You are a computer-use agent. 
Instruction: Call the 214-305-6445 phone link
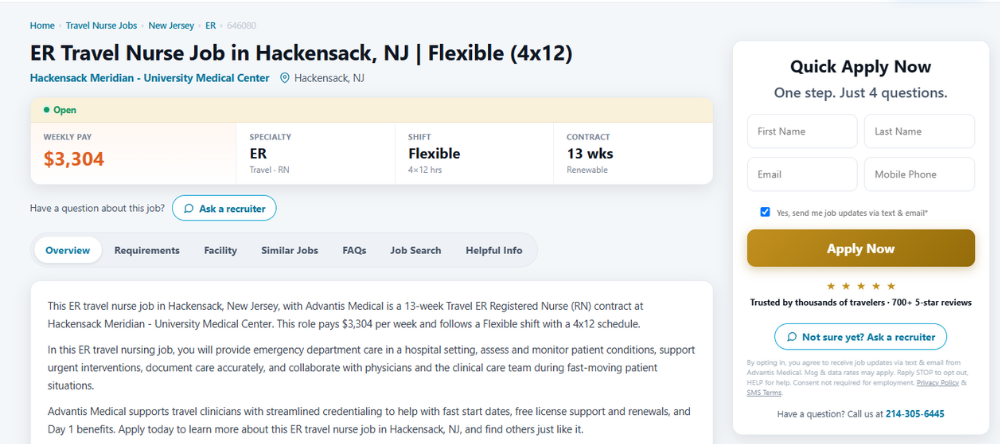click(915, 414)
